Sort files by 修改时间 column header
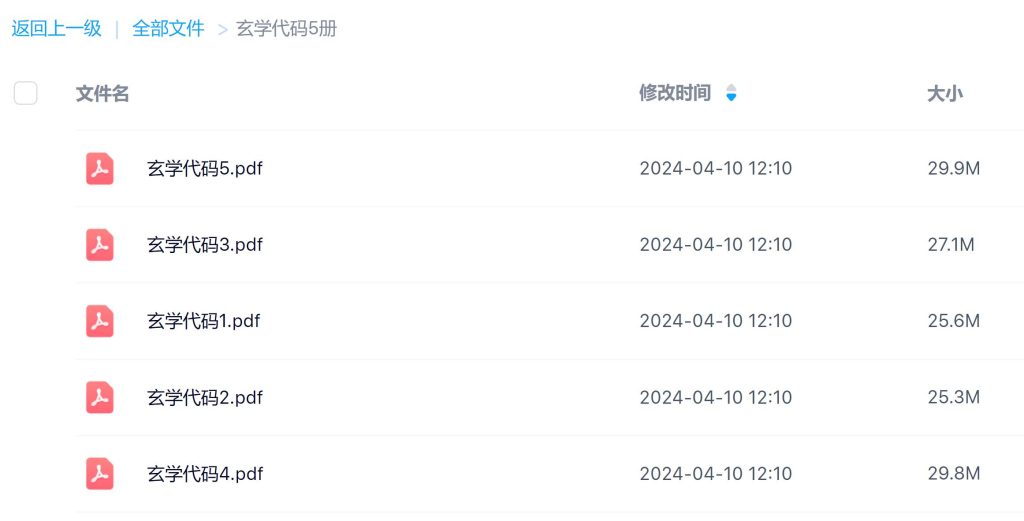This screenshot has width=1024, height=521. tap(675, 93)
